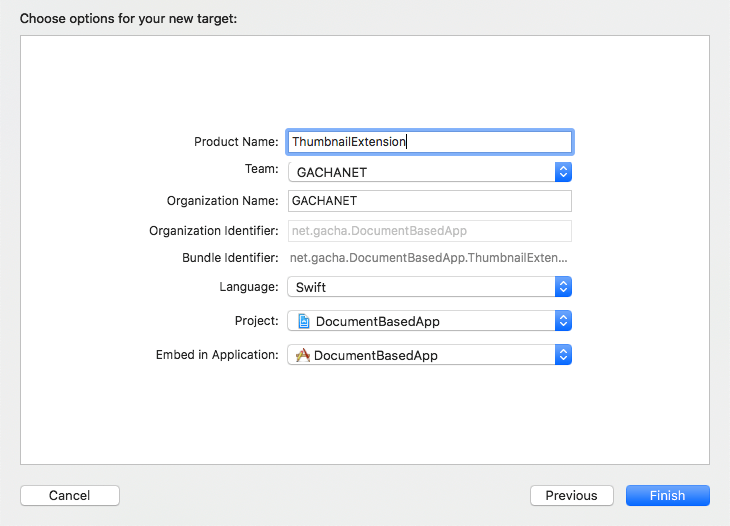Select the Swift language popup
Viewport: 730px width, 526px height.
coord(429,287)
